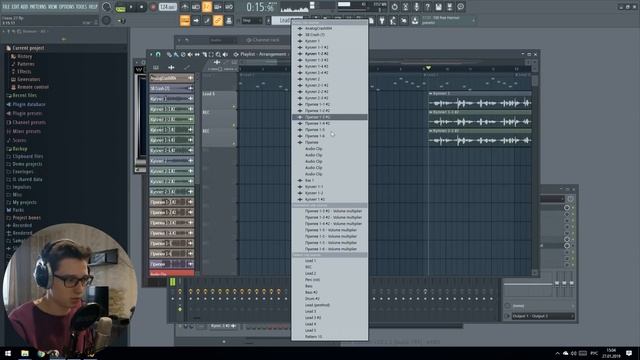Click the question mark help icon

click(x=427, y=7)
